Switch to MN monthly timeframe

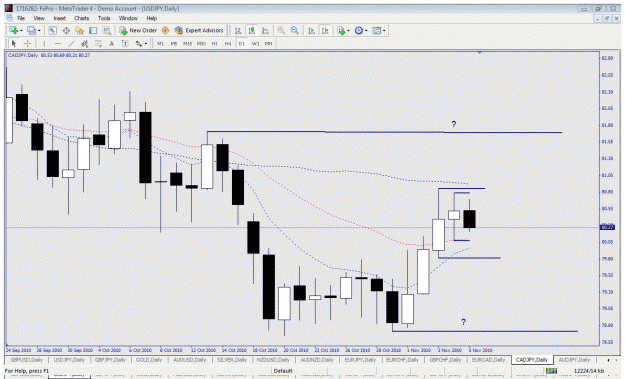pyautogui.click(x=268, y=43)
